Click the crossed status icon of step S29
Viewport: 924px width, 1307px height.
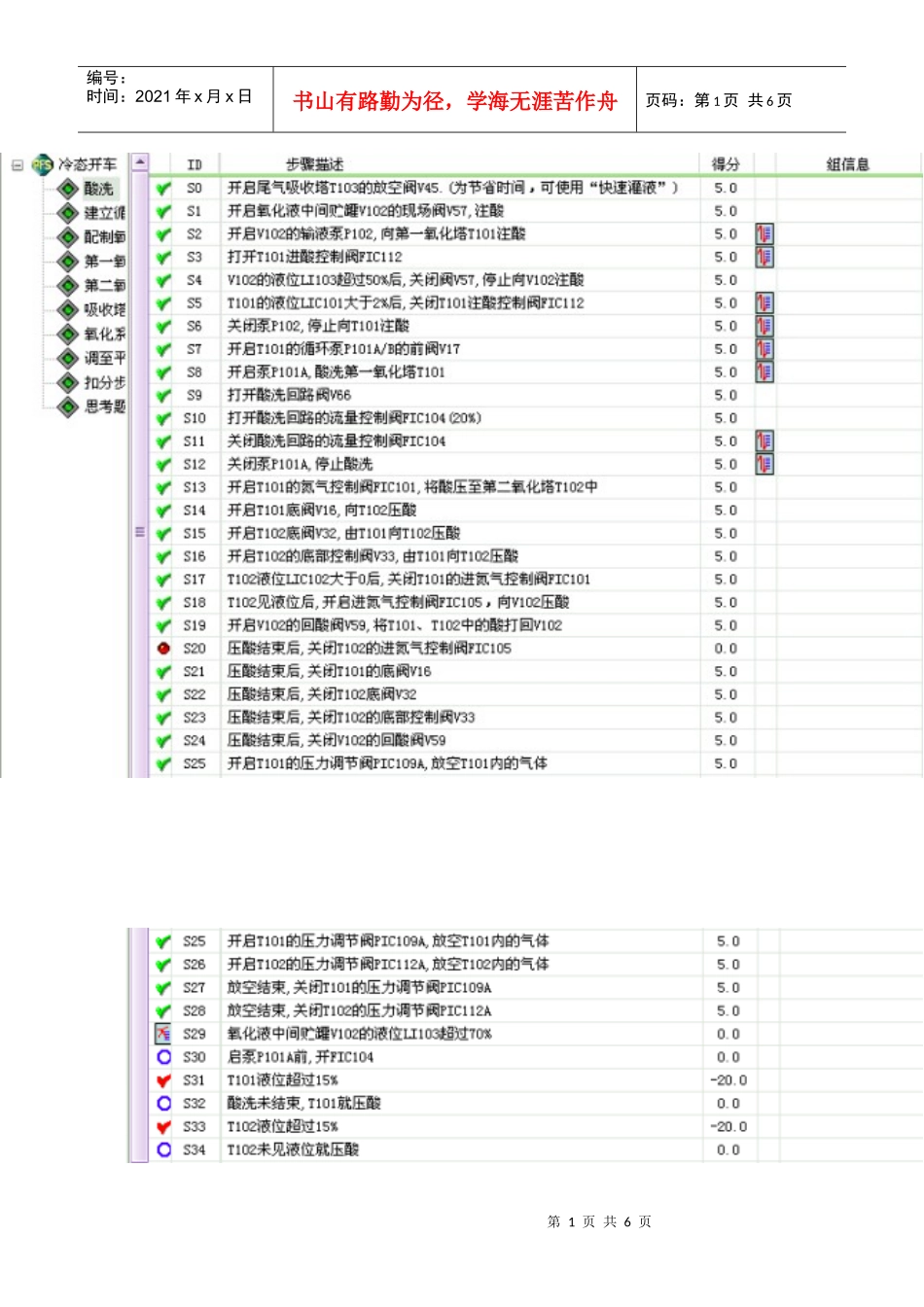pyautogui.click(x=163, y=1034)
